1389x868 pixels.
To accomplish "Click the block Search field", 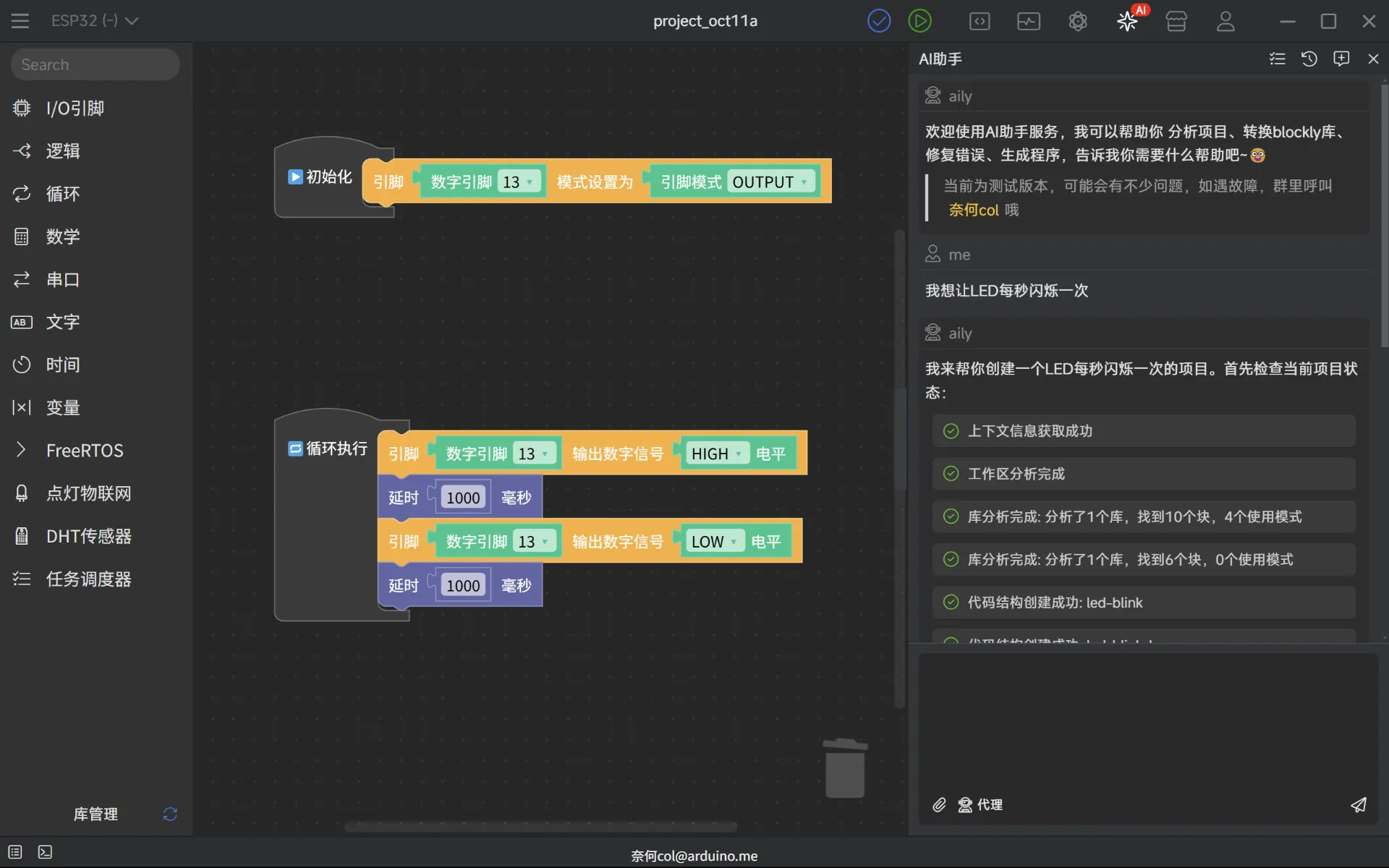I will [95, 64].
